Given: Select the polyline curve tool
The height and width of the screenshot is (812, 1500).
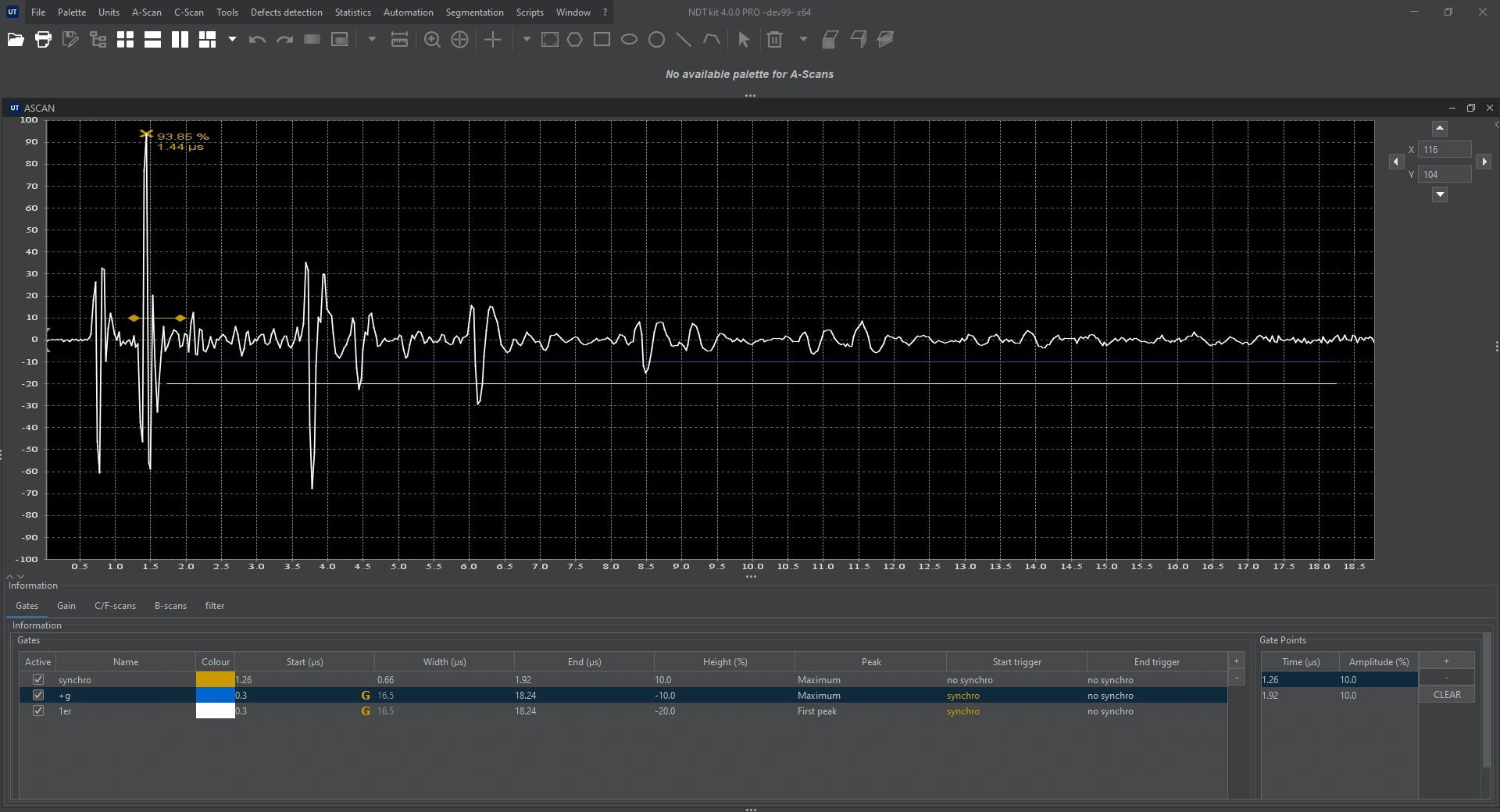Looking at the screenshot, I should [x=711, y=40].
